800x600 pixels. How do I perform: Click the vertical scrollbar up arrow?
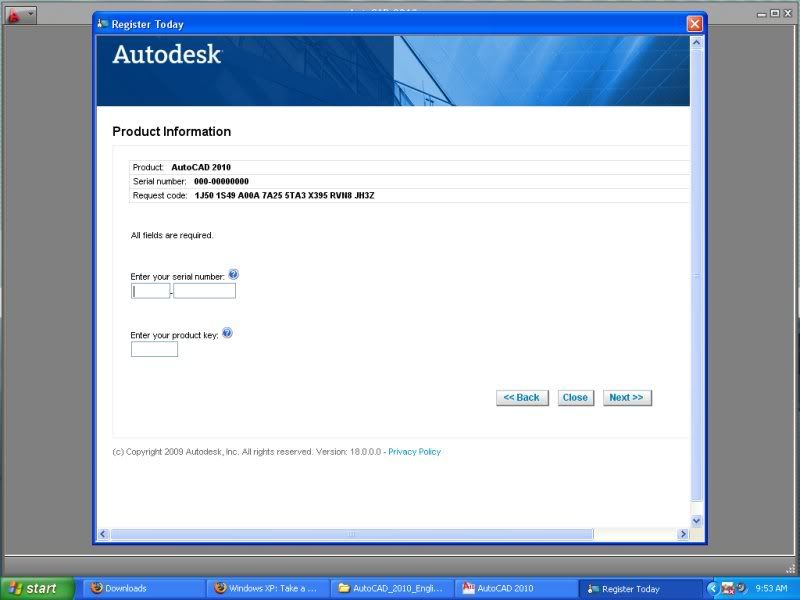point(696,42)
